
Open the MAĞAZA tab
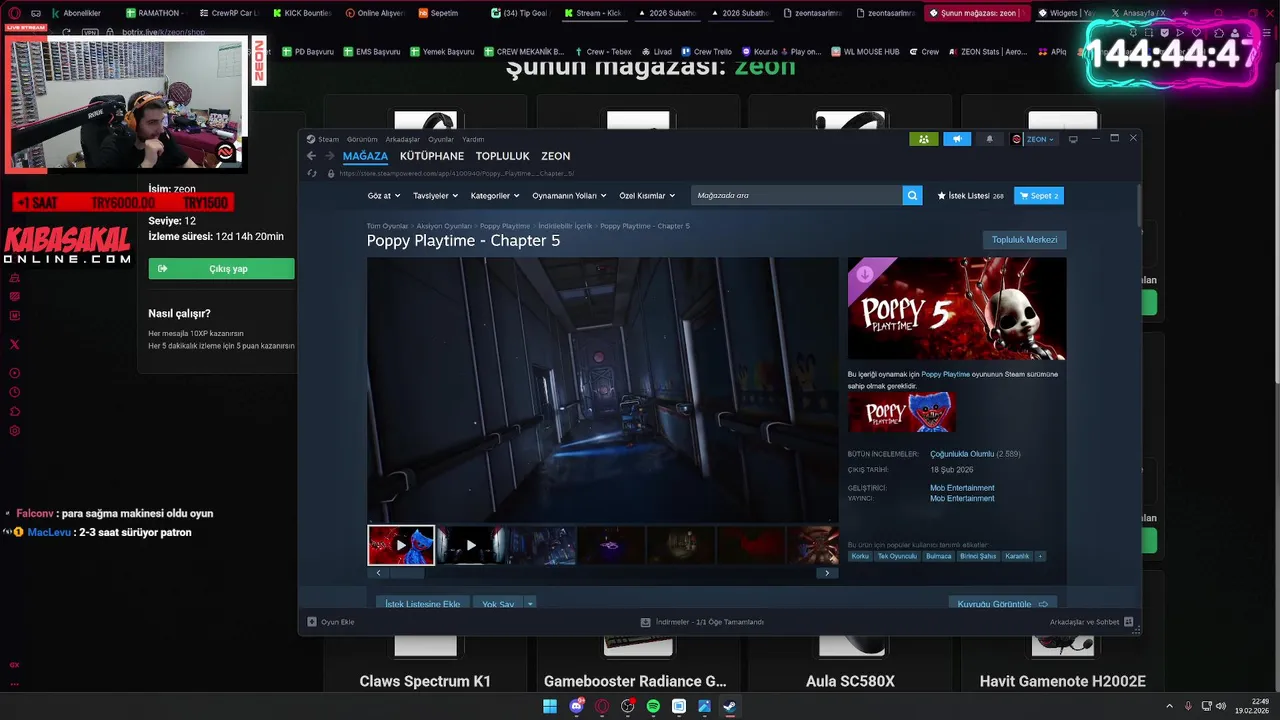pyautogui.click(x=365, y=156)
